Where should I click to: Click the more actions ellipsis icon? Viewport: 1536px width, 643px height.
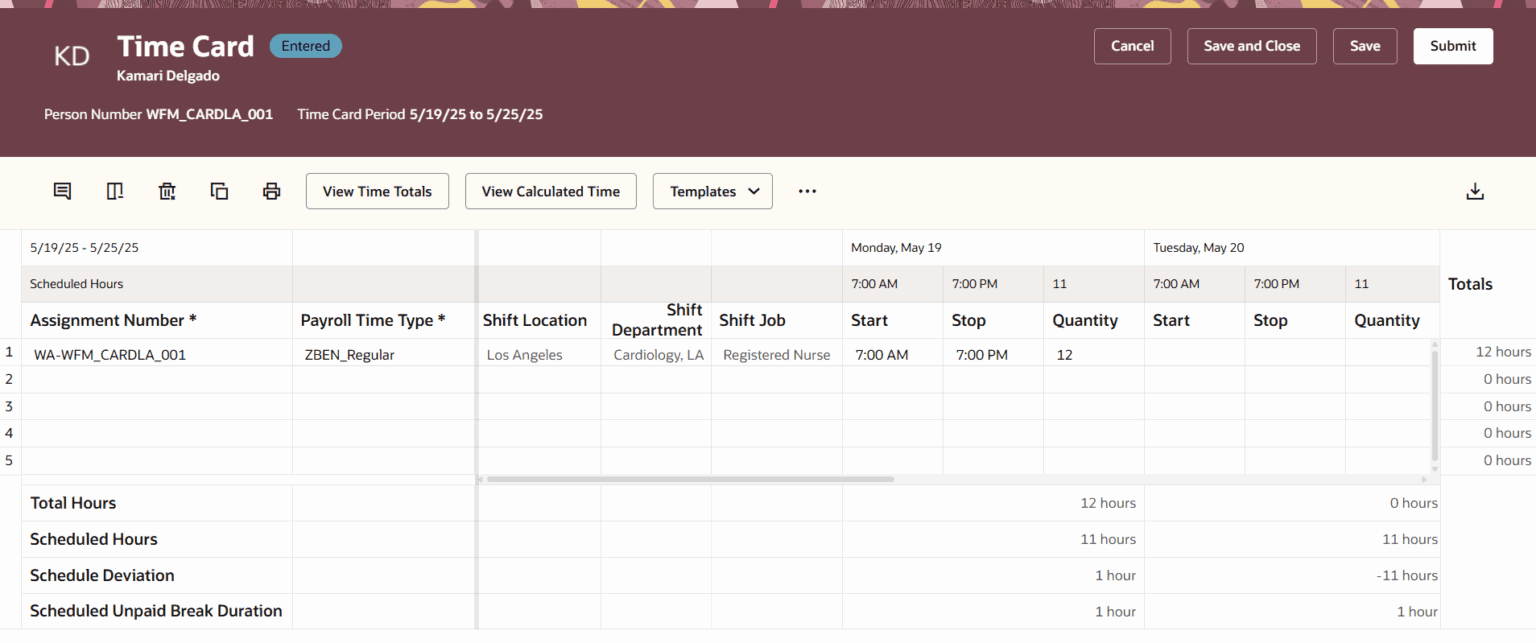coord(806,191)
